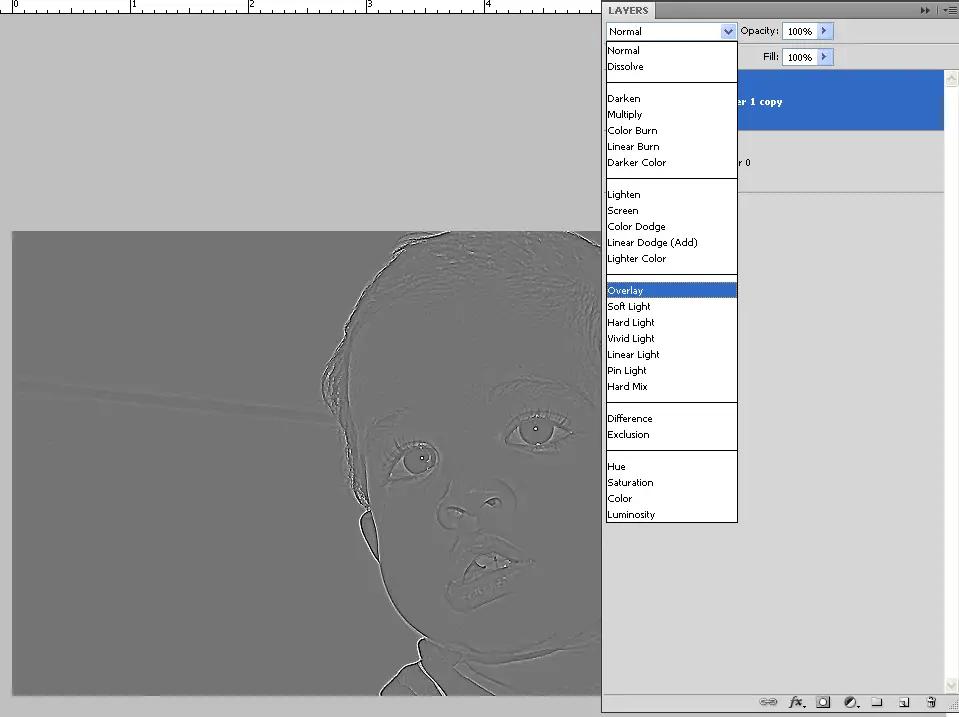Add a layer mask using mask icon
Image resolution: width=959 pixels, height=717 pixels.
pyautogui.click(x=823, y=703)
